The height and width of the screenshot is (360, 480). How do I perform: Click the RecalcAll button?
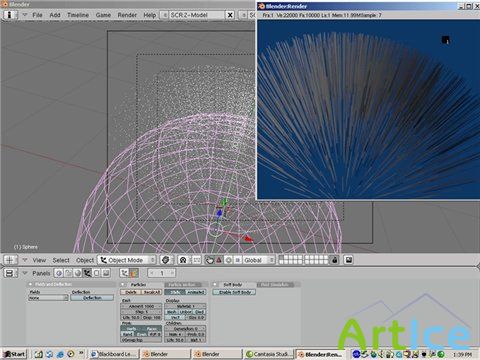152,292
